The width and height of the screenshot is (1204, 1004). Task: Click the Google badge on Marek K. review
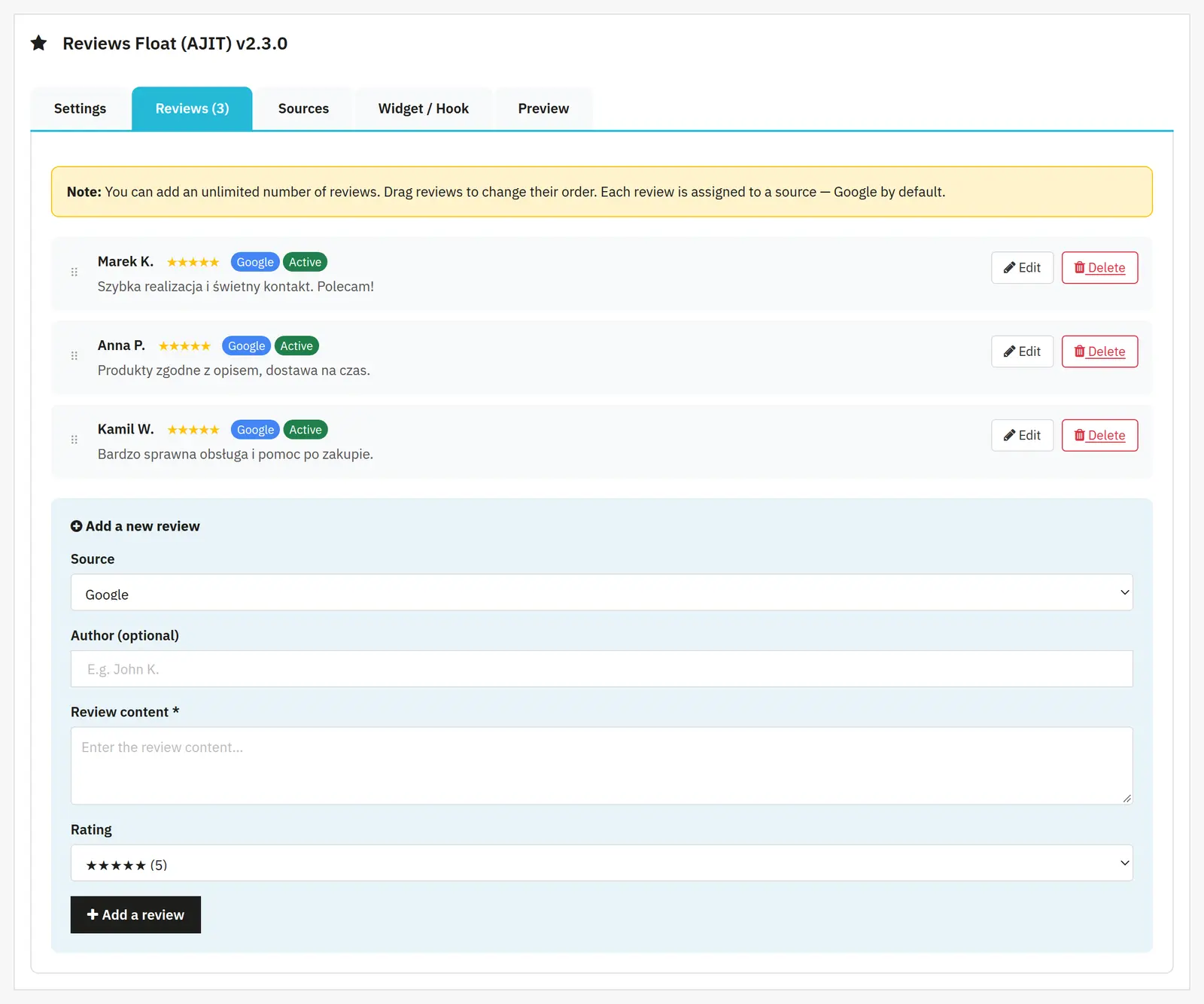(x=255, y=262)
